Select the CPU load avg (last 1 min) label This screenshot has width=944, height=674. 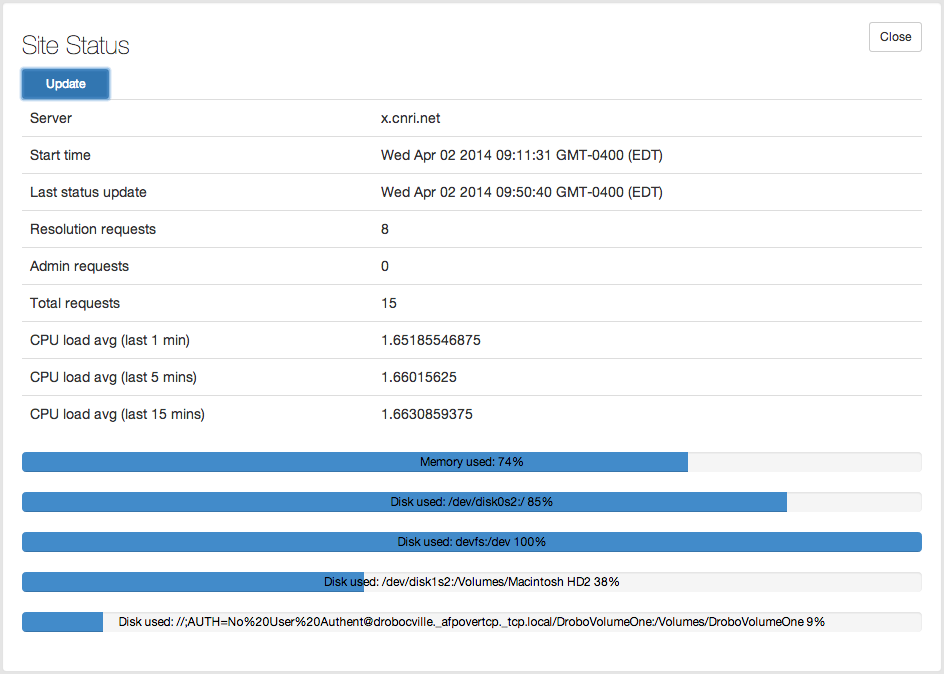[110, 340]
